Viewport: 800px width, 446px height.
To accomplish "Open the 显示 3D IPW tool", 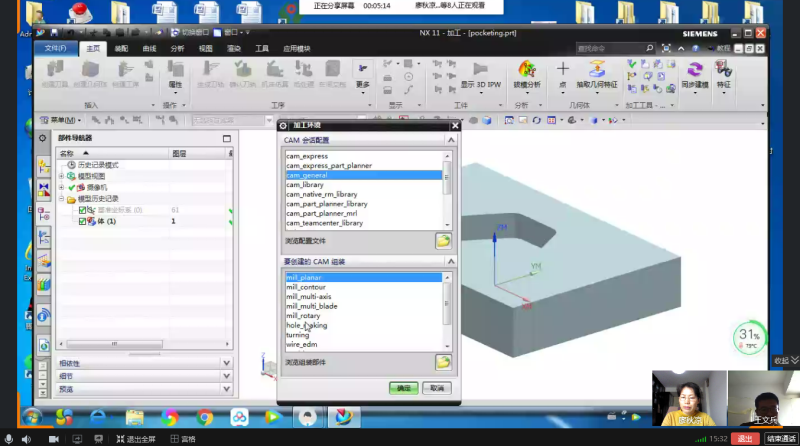I will pyautogui.click(x=481, y=75).
